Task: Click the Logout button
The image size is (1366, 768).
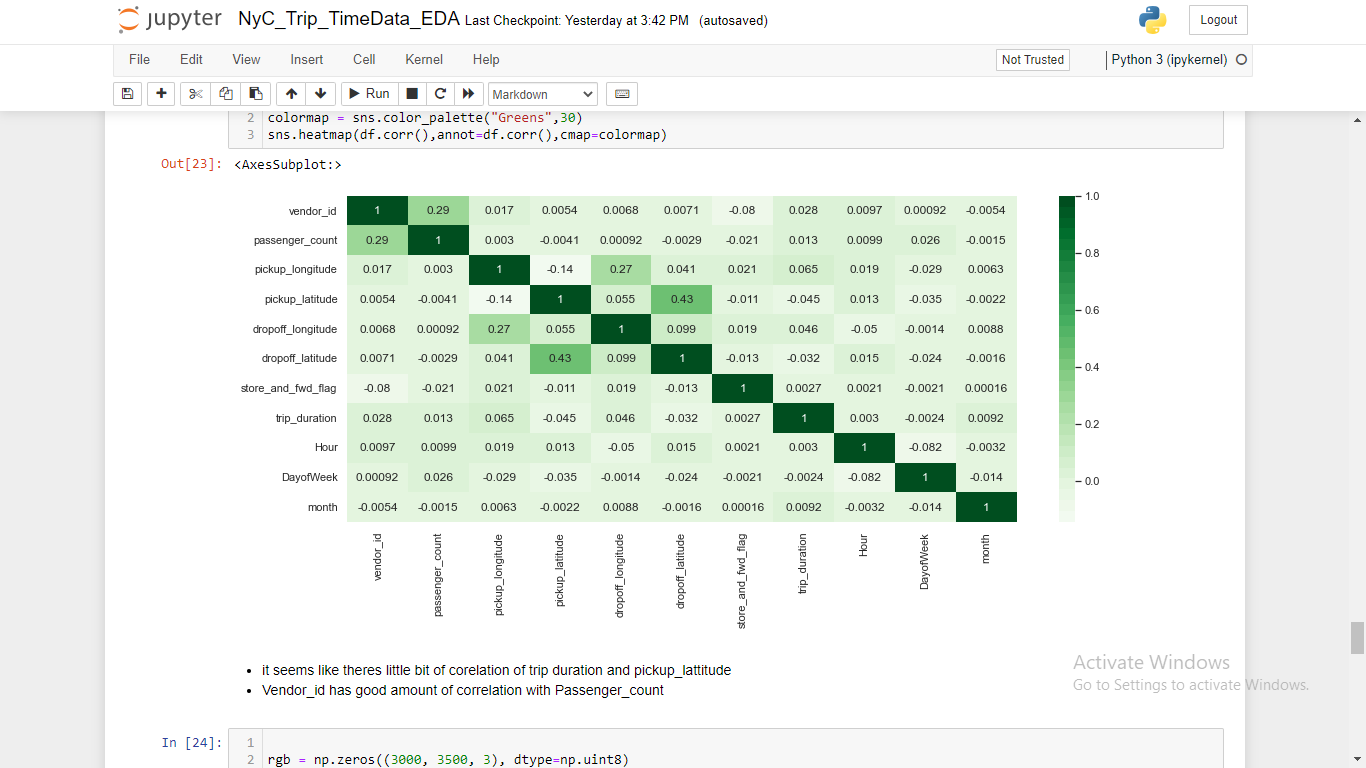Action: [x=1218, y=19]
